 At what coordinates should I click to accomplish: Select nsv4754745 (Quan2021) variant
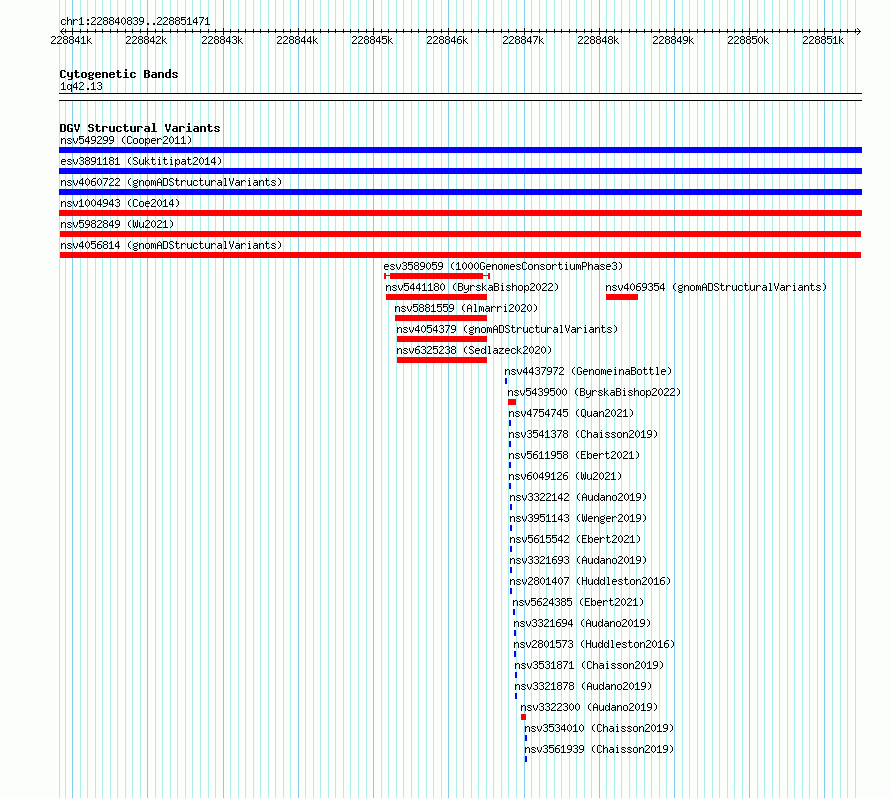571,413
